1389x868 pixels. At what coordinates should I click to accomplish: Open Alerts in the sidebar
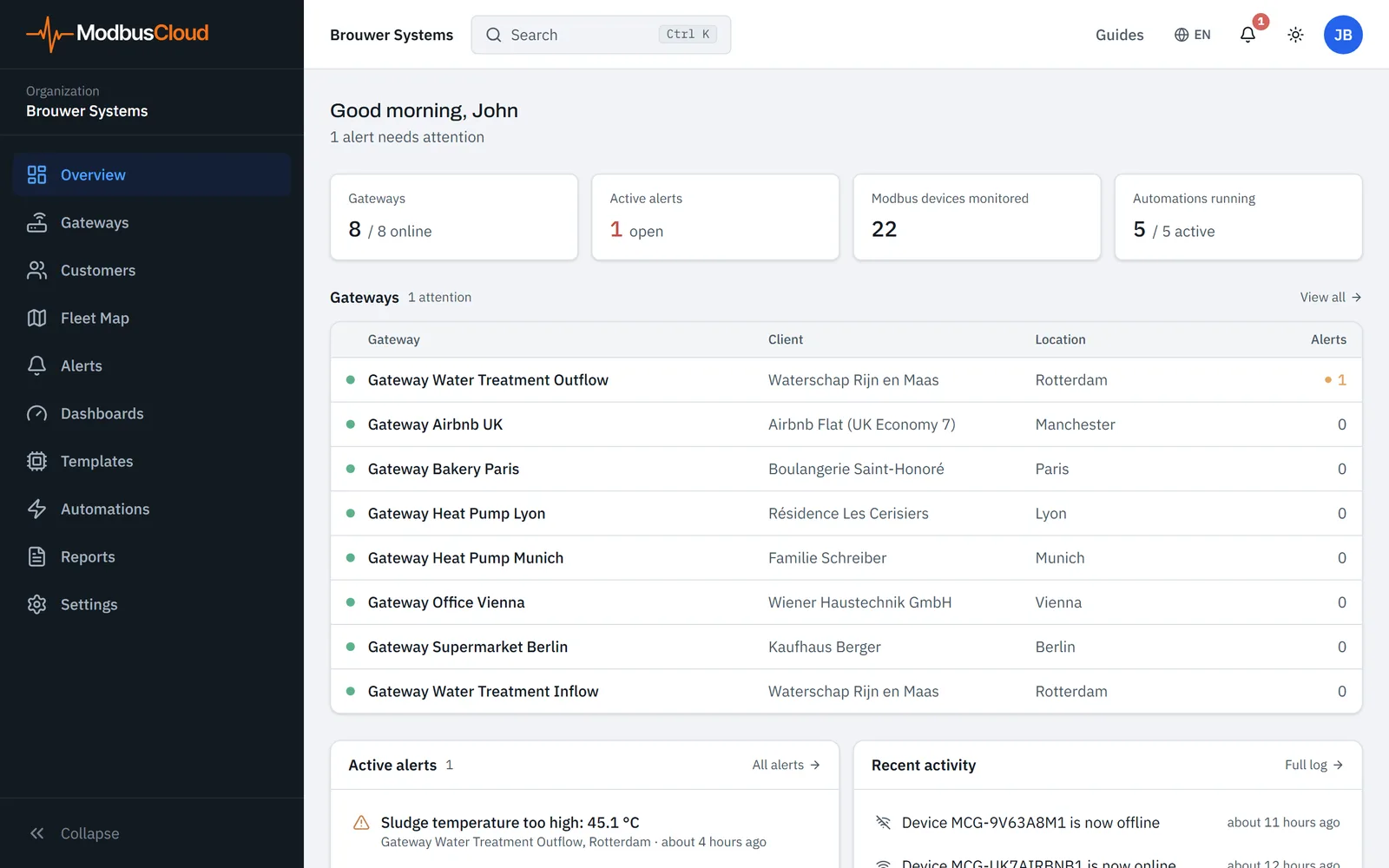pyautogui.click(x=152, y=365)
